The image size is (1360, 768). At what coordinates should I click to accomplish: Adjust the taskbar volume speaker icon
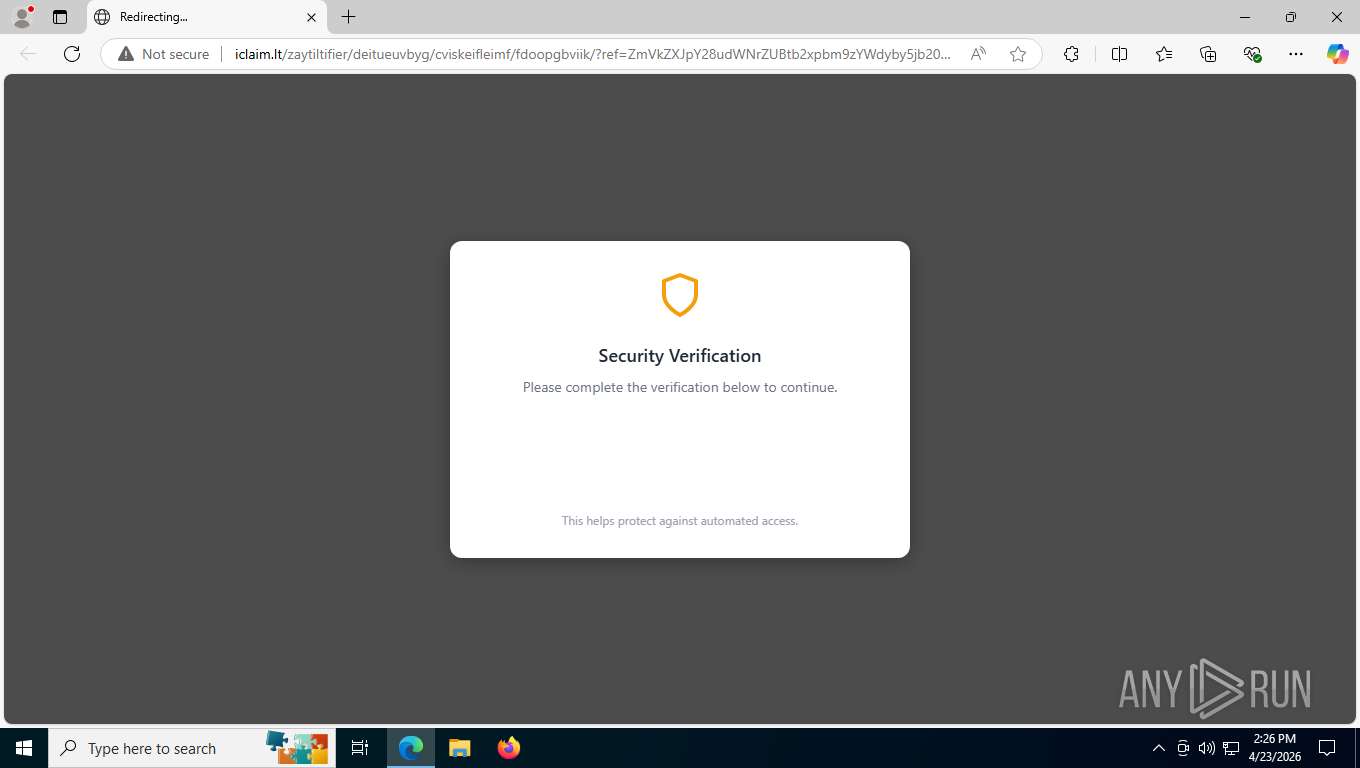1207,748
